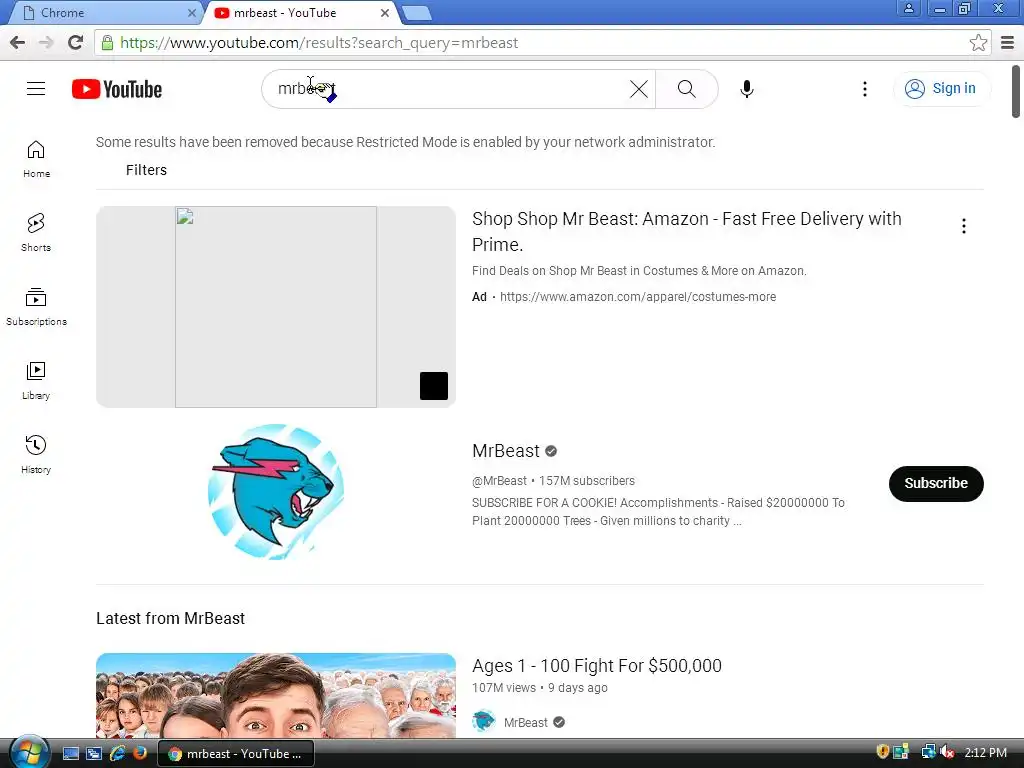Screen dimensions: 1024x768
Task: Launch Internet Explorer from quick launch
Action: tap(118, 754)
